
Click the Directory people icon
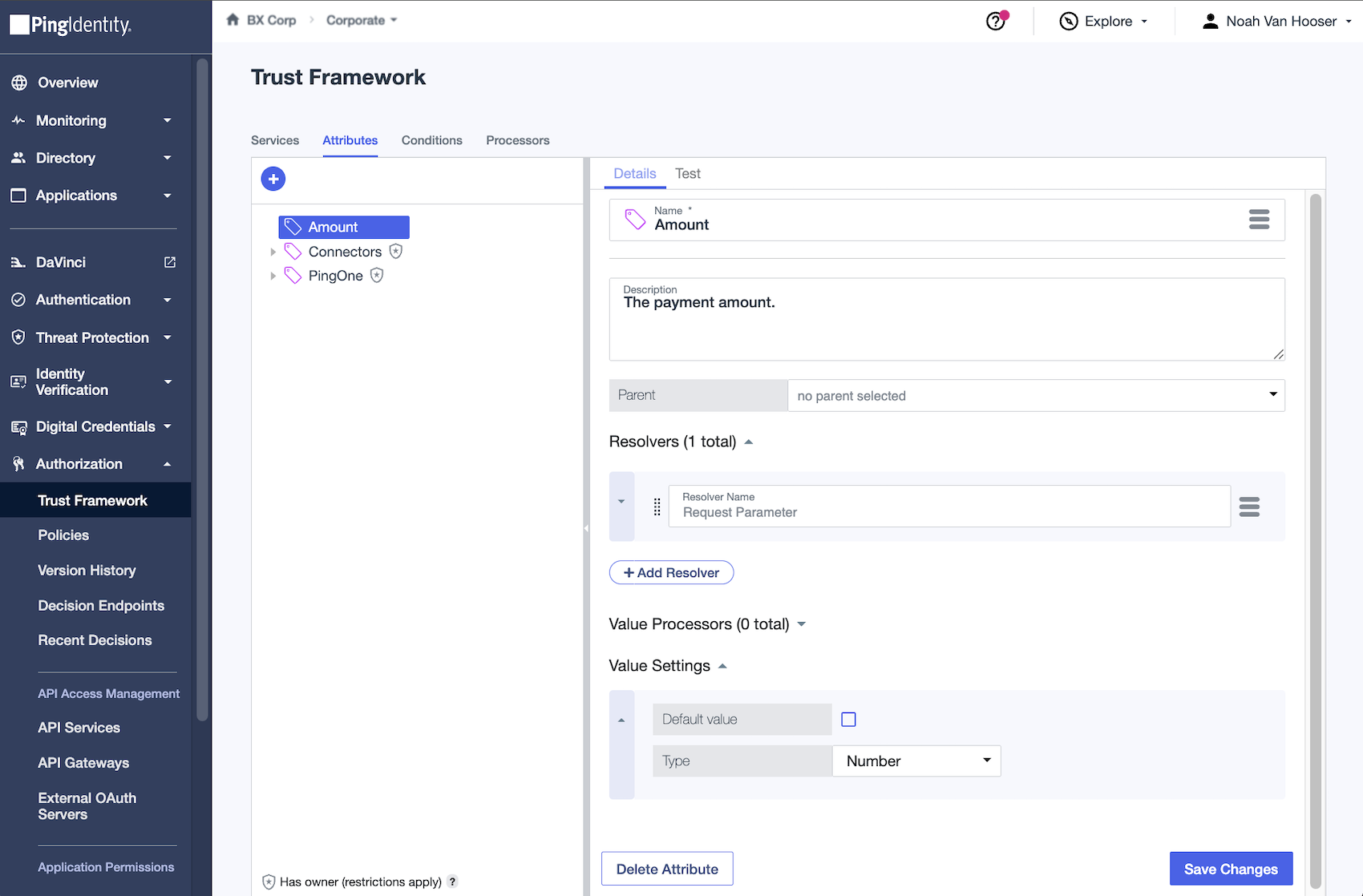18,158
